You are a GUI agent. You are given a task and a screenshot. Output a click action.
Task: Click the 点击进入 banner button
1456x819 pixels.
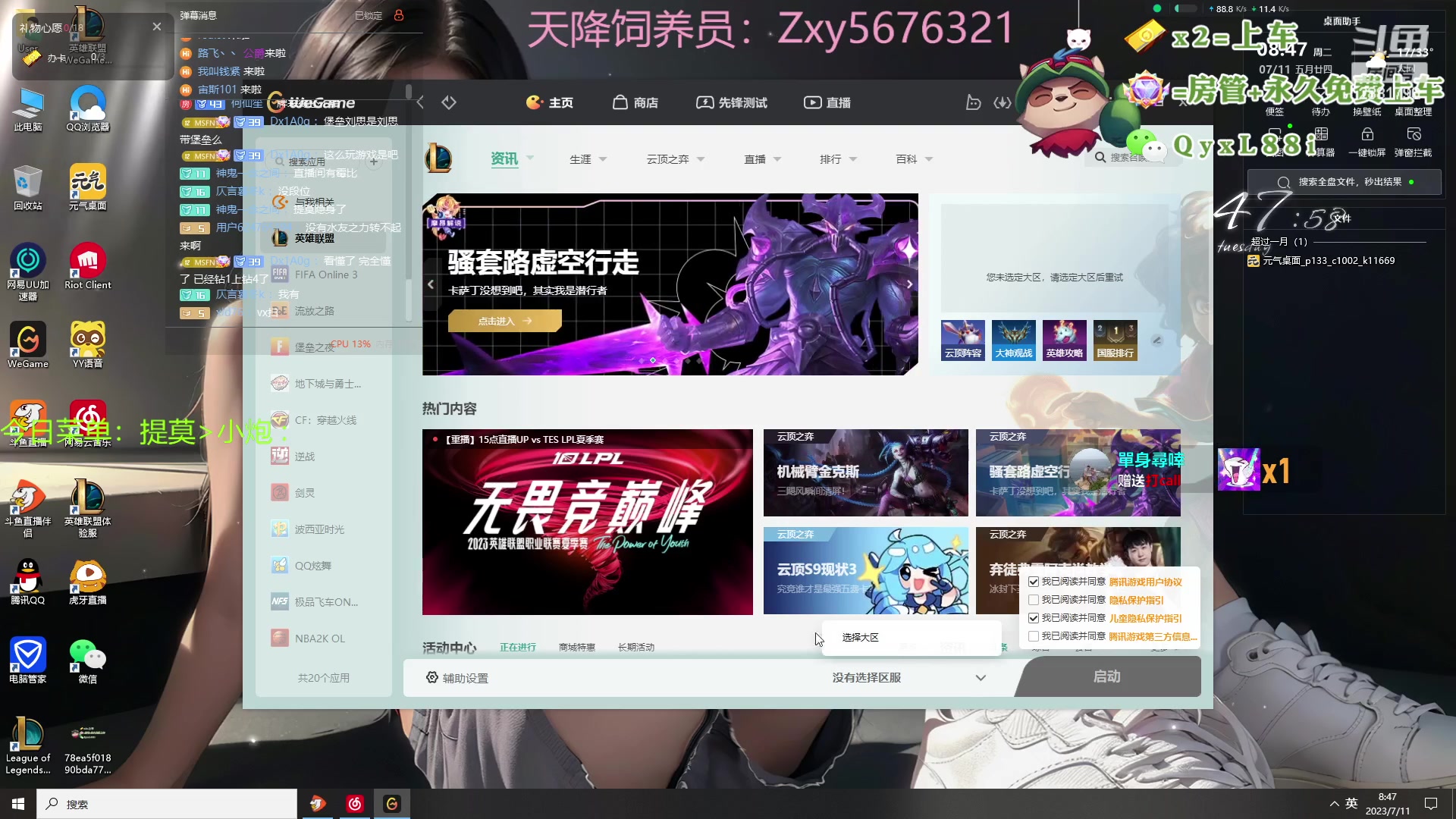(x=504, y=321)
